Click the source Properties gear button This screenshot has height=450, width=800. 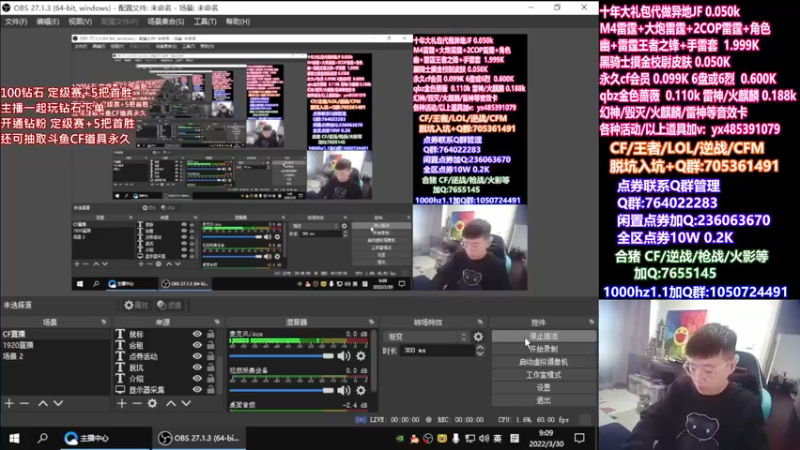[x=136, y=305]
